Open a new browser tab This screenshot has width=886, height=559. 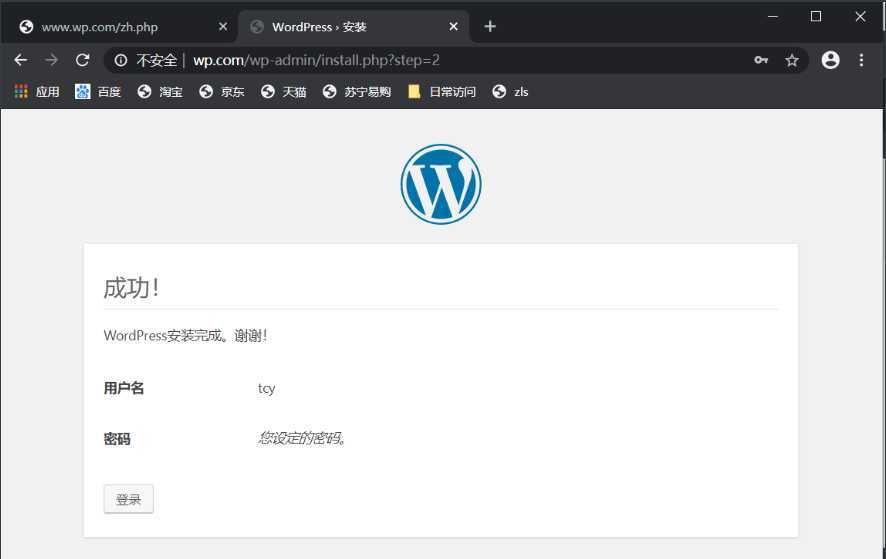tap(490, 27)
